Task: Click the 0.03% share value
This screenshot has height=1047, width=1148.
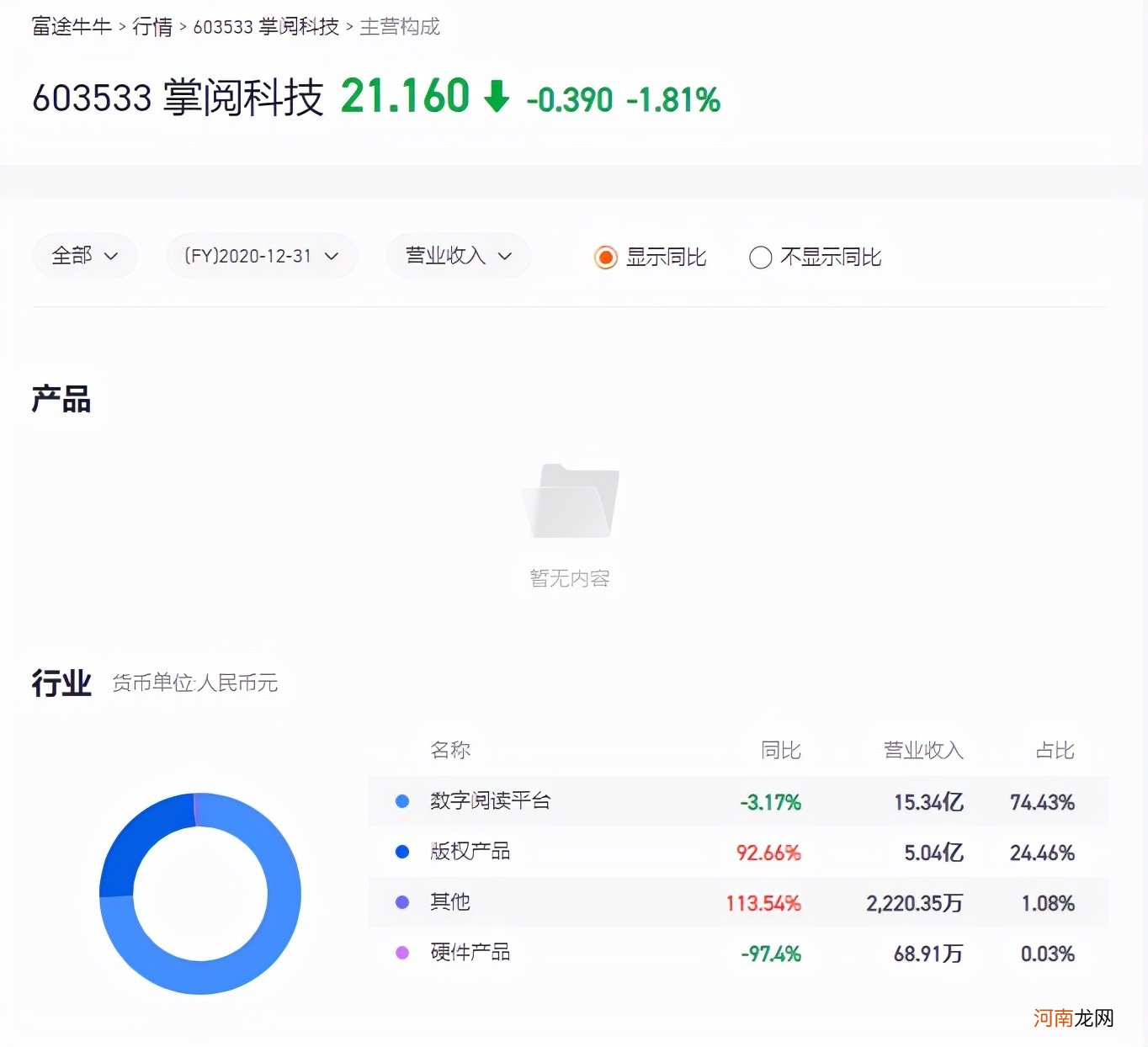Action: pos(1048,954)
